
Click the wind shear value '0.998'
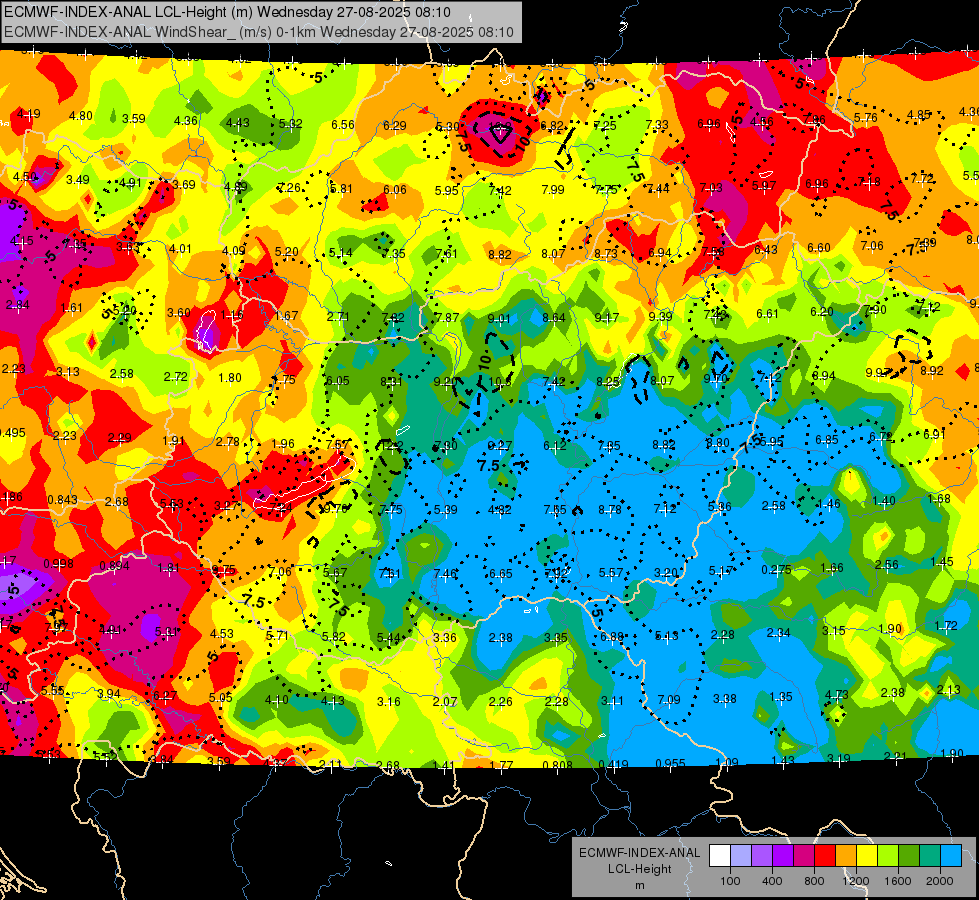(58, 564)
